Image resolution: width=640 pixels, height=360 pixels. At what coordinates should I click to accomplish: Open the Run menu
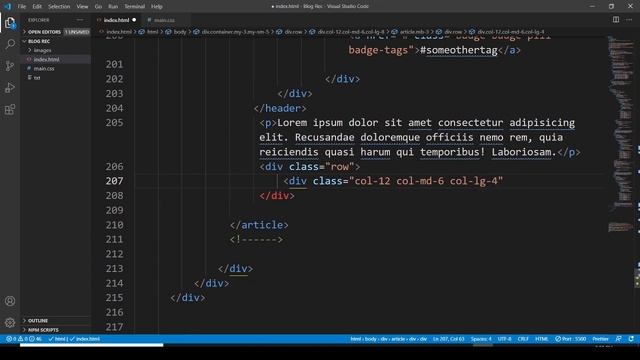[x=113, y=7]
